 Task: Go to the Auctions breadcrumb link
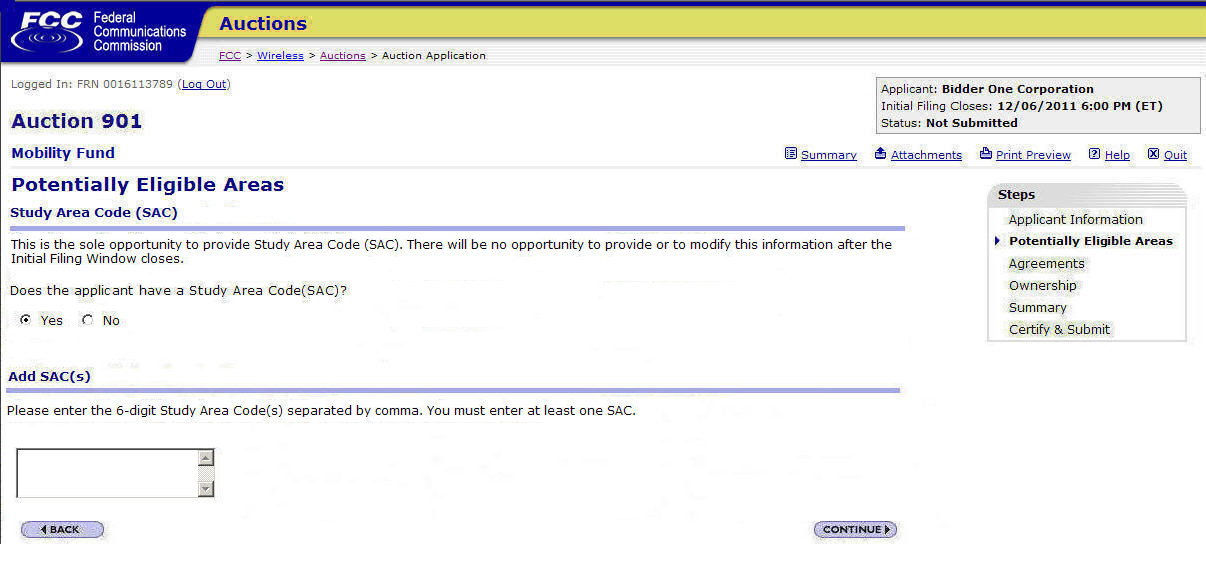click(343, 55)
